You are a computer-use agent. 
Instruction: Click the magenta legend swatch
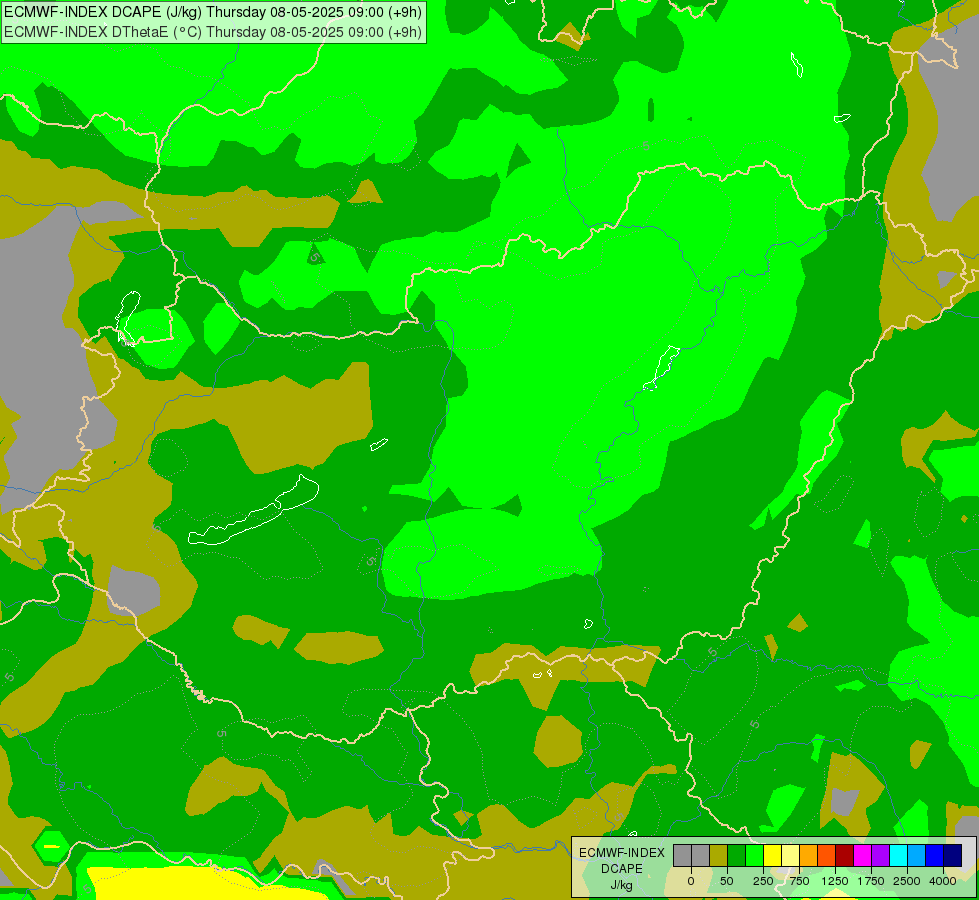[862, 855]
